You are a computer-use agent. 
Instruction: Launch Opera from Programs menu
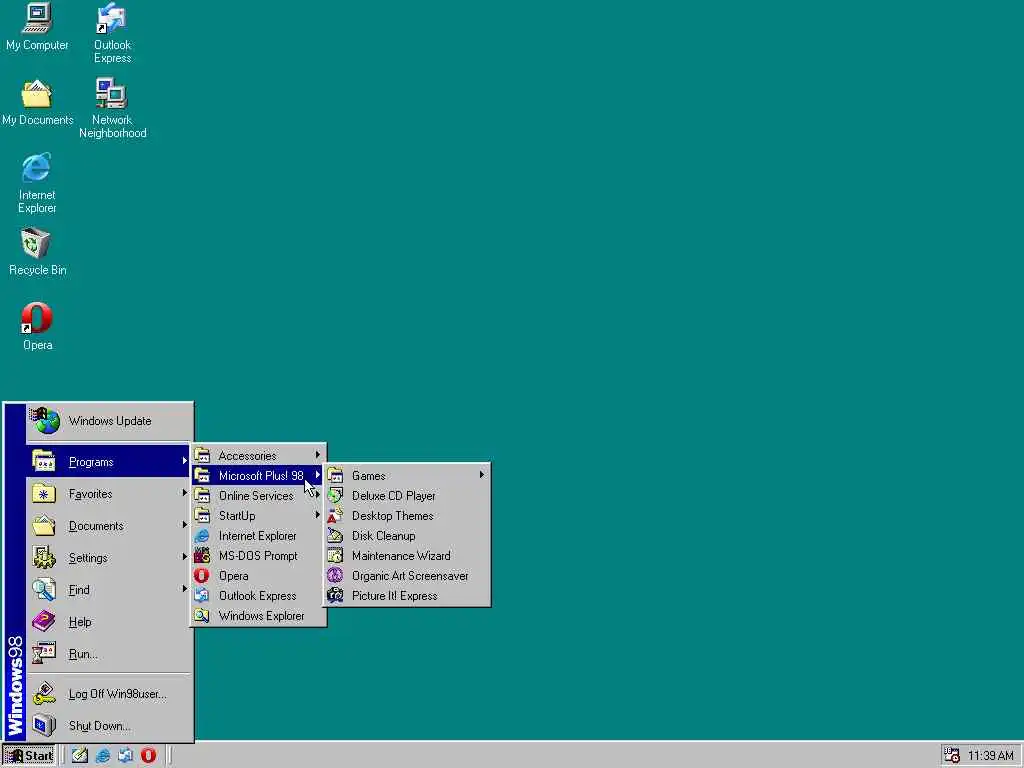click(259, 576)
